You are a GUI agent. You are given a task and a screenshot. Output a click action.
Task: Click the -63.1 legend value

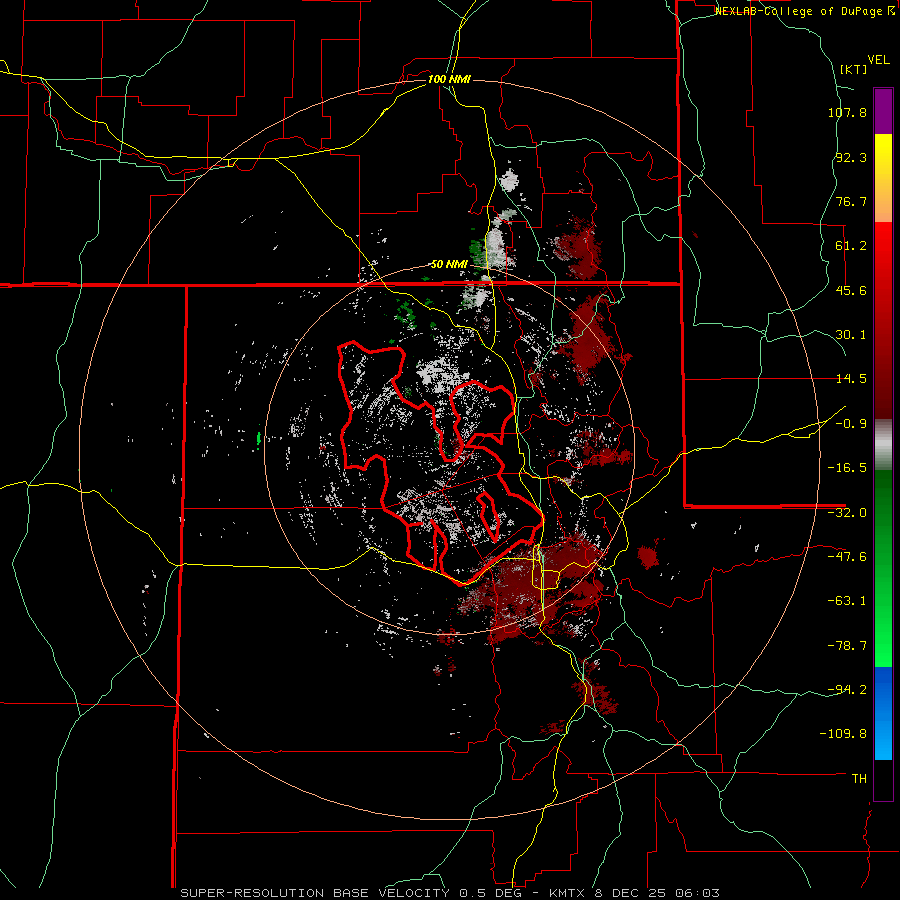(847, 601)
